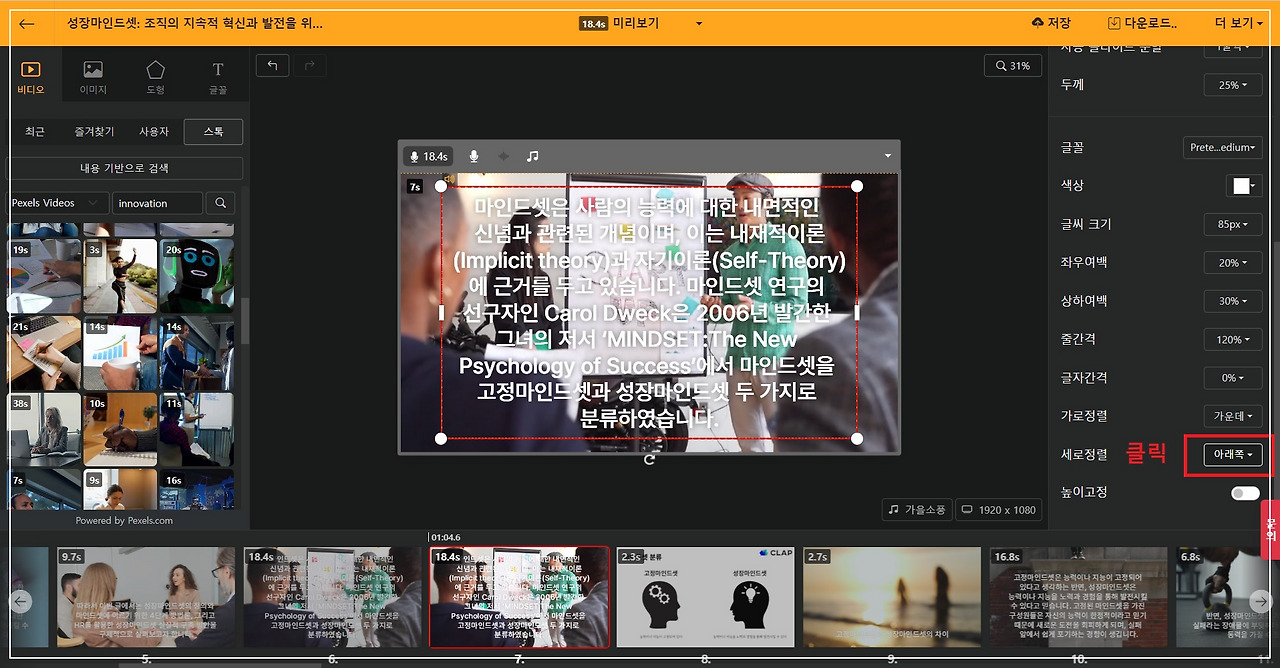The image size is (1280, 668).
Task: Open the 글자간격 0% dropdown
Action: pyautogui.click(x=1232, y=378)
